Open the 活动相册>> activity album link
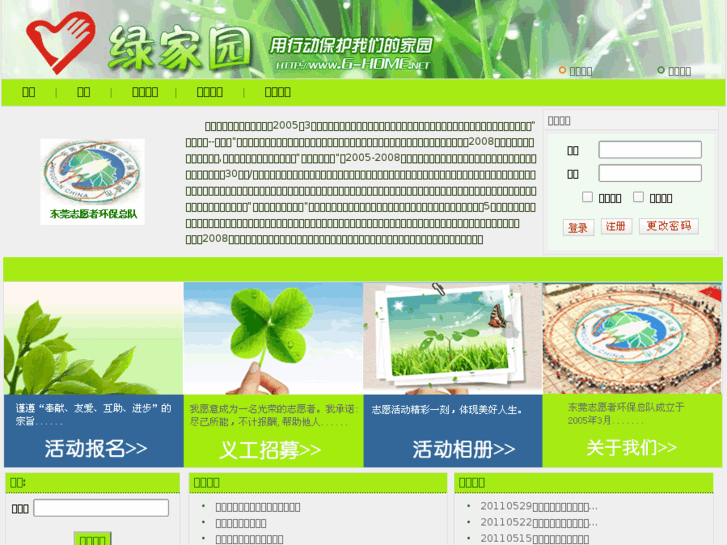727x545 pixels. [x=464, y=449]
